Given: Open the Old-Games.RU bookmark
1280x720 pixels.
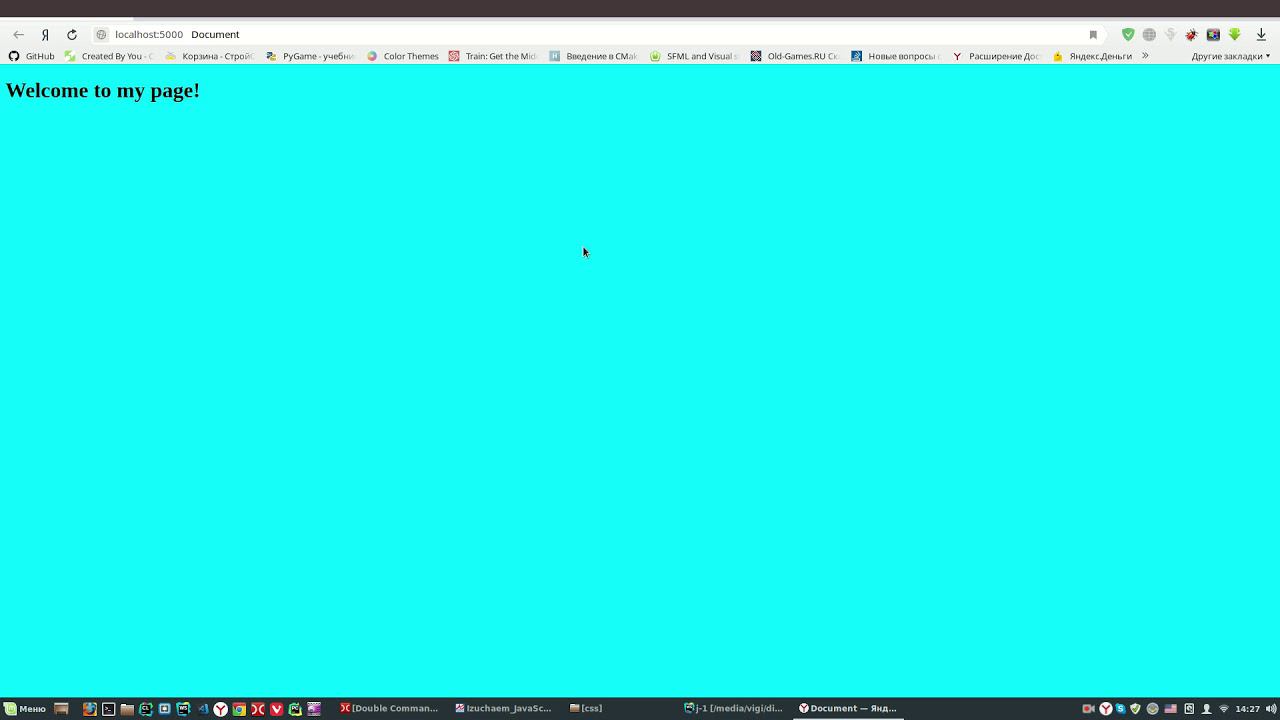Looking at the screenshot, I should [795, 56].
